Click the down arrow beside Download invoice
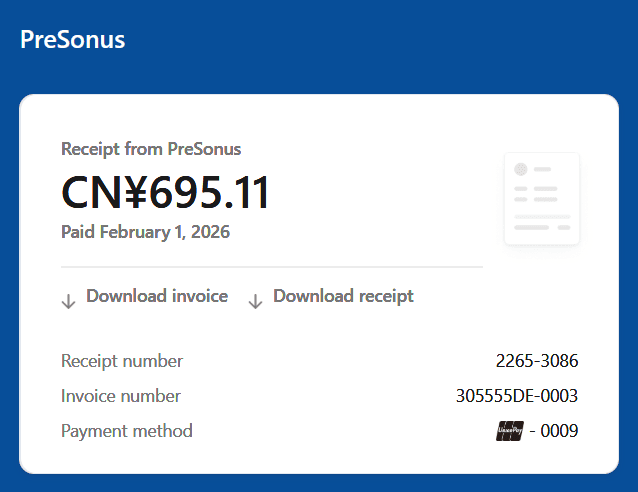 (x=68, y=301)
